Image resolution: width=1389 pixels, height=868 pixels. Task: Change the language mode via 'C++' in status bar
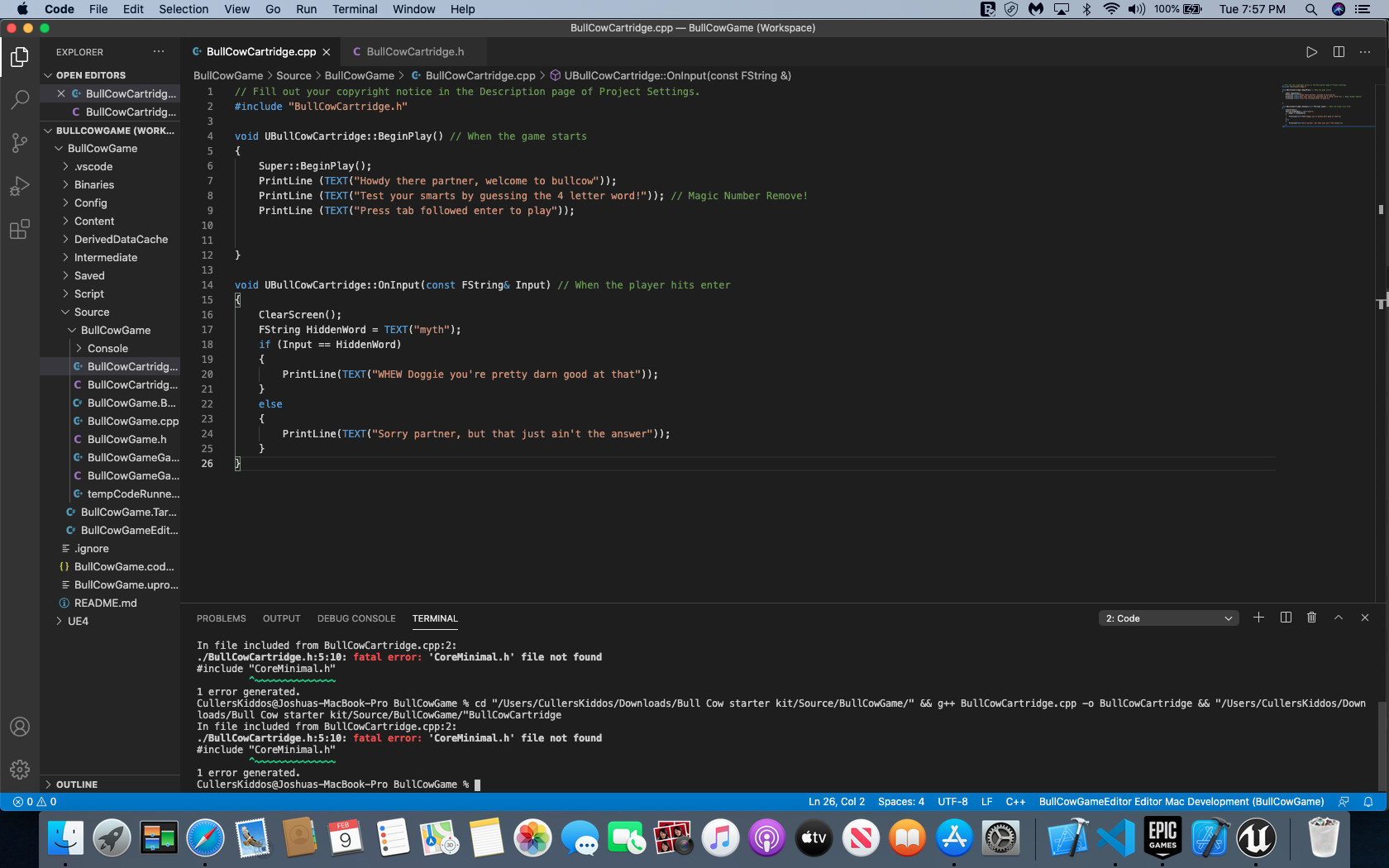tap(1016, 801)
